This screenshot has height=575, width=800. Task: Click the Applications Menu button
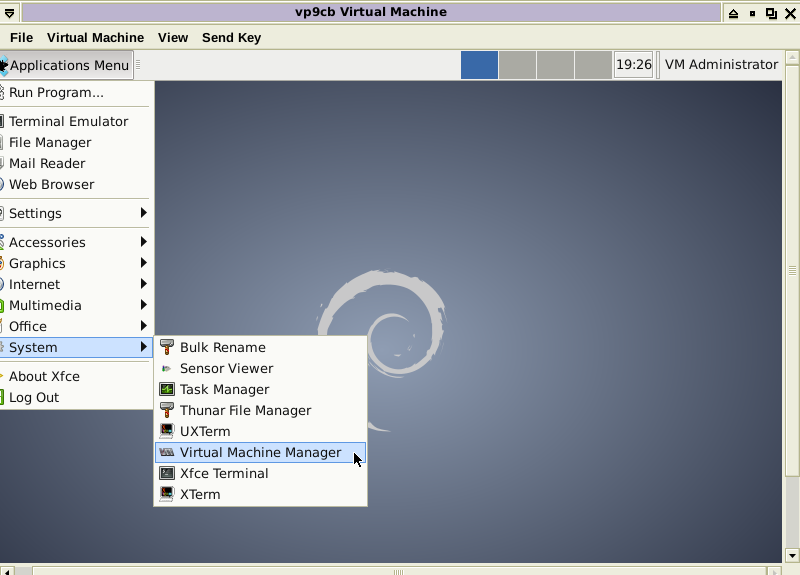point(66,65)
